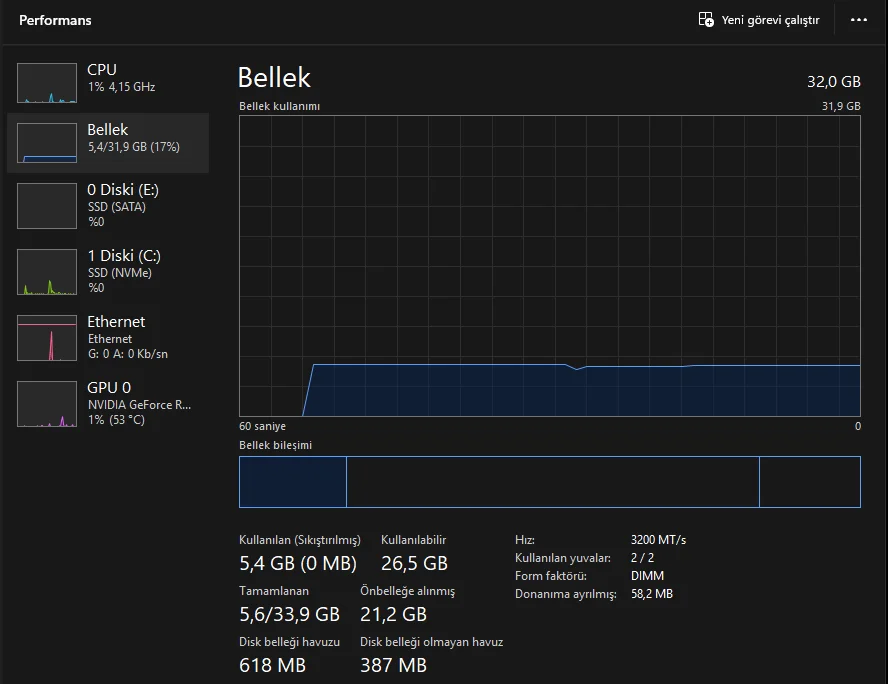Click the 2 / 2 slots value

[x=642, y=558]
